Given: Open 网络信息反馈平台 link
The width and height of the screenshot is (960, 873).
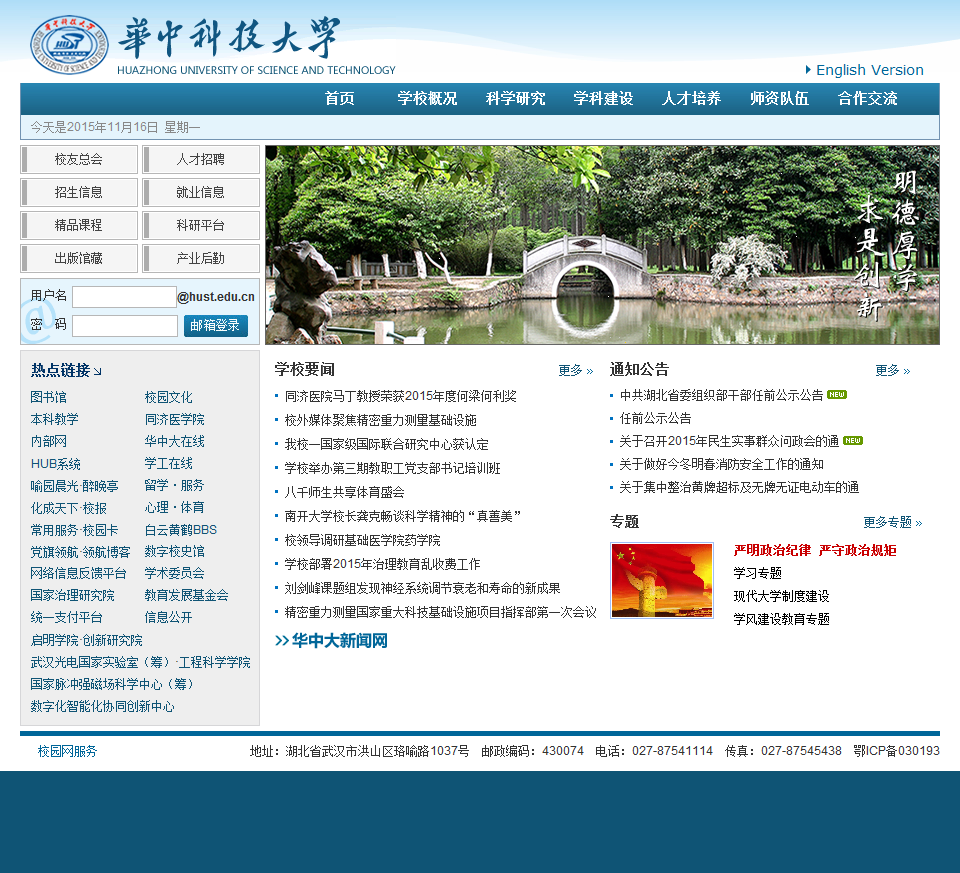Looking at the screenshot, I should point(78,574).
